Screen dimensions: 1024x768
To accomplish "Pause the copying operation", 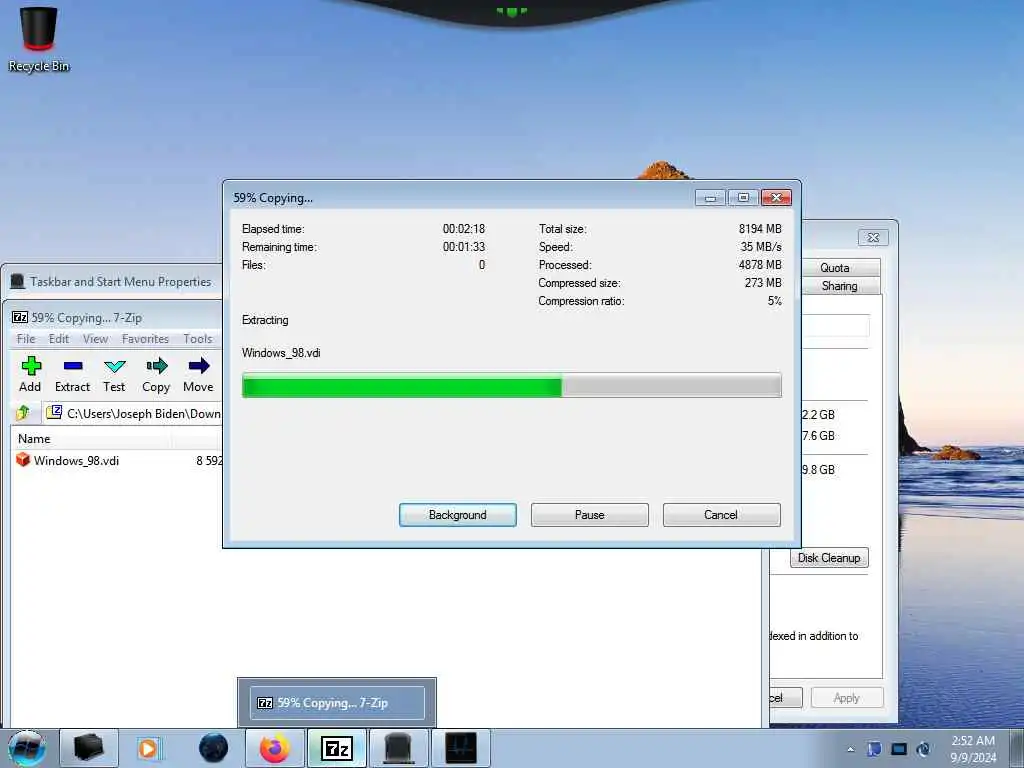I will coord(590,515).
